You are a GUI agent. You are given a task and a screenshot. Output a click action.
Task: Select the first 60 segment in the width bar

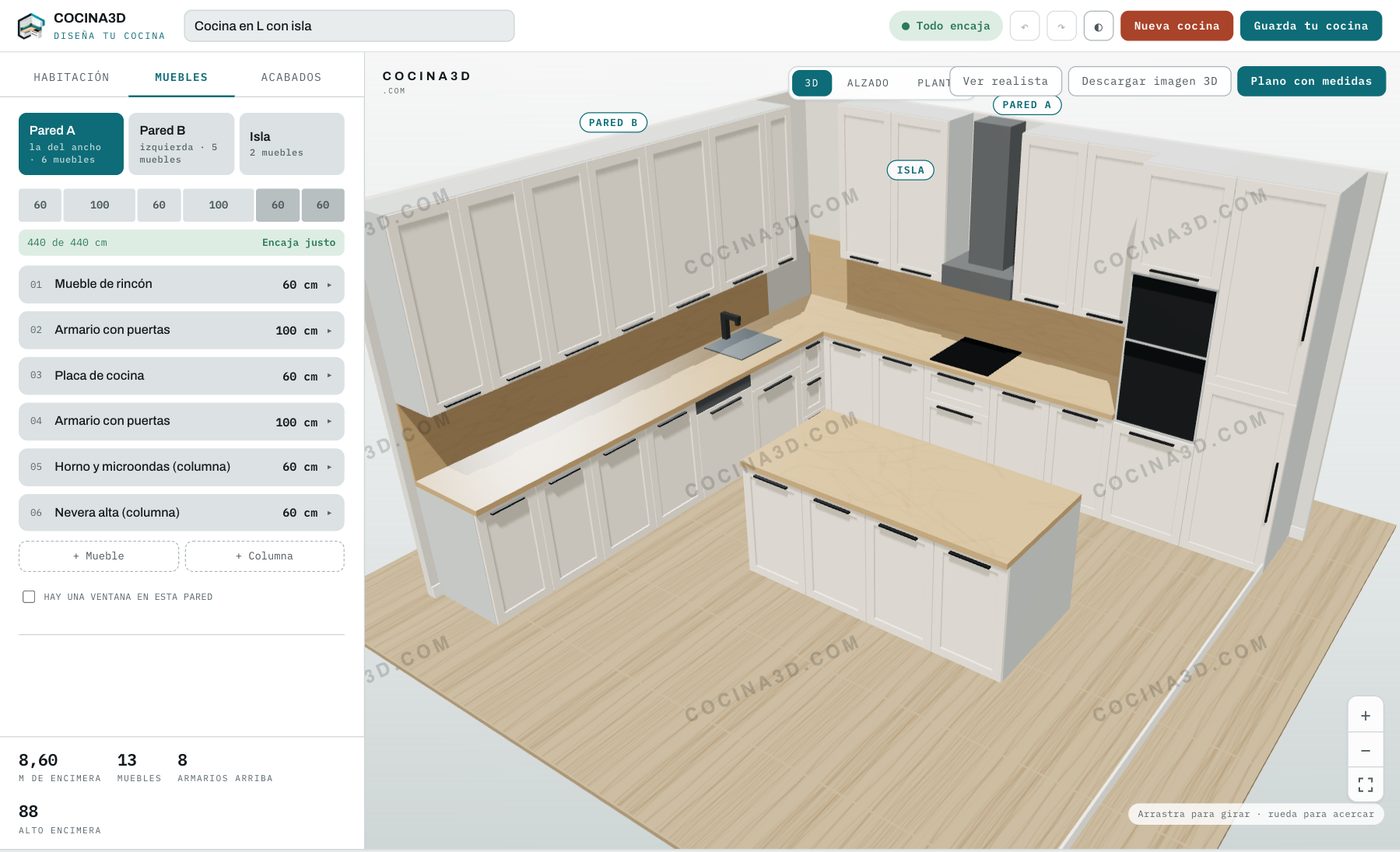click(40, 205)
